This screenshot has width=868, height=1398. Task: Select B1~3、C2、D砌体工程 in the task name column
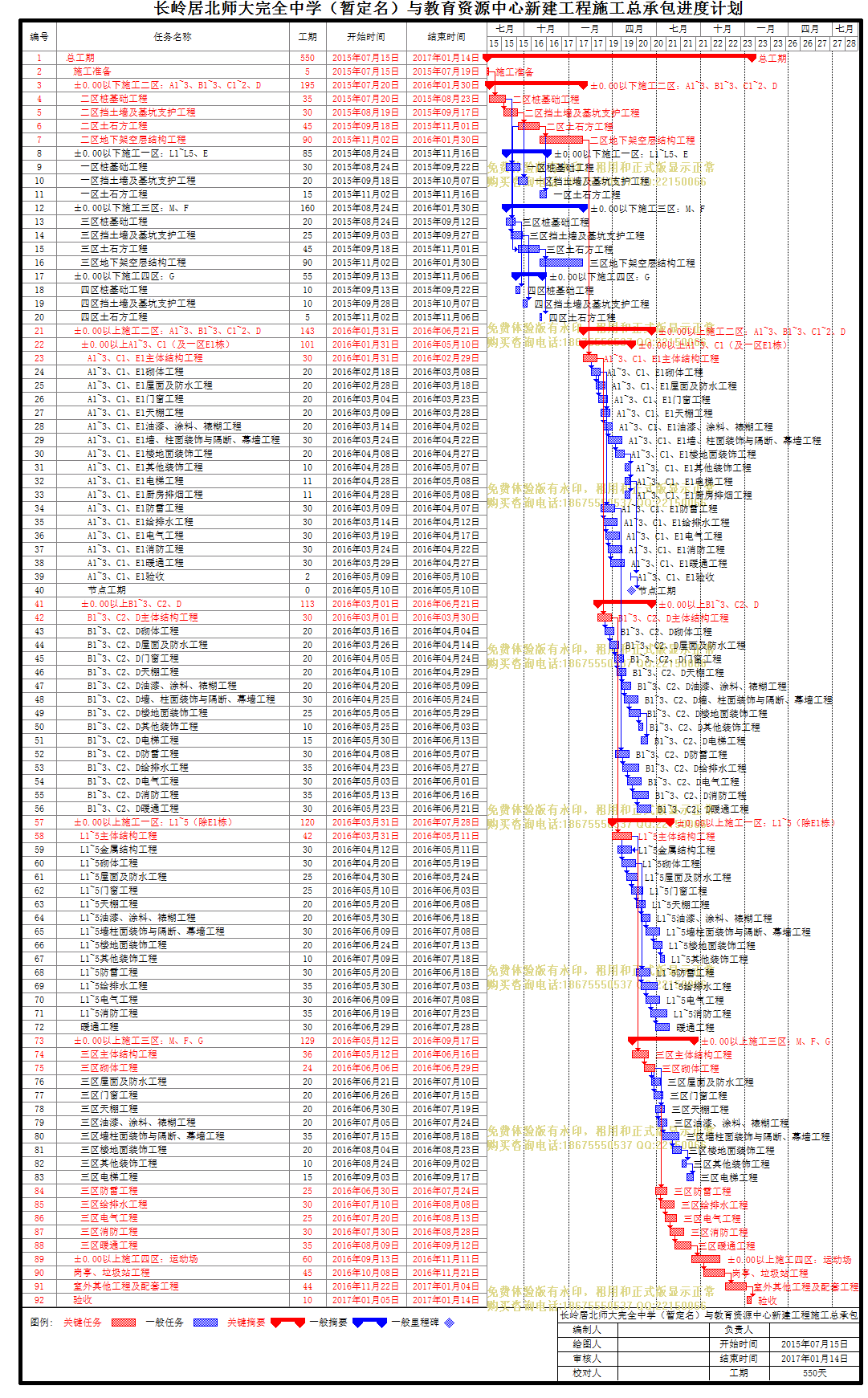(133, 631)
